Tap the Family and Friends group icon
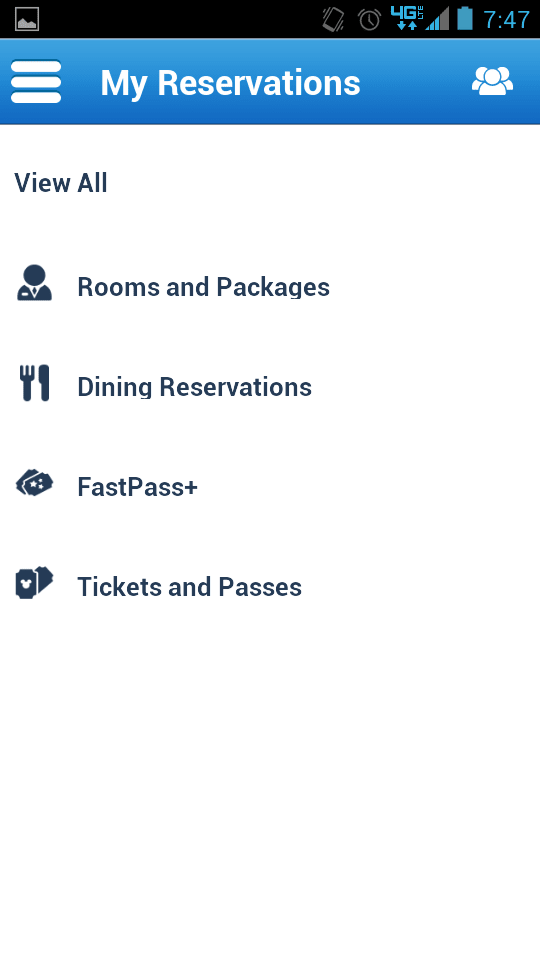 click(x=492, y=81)
